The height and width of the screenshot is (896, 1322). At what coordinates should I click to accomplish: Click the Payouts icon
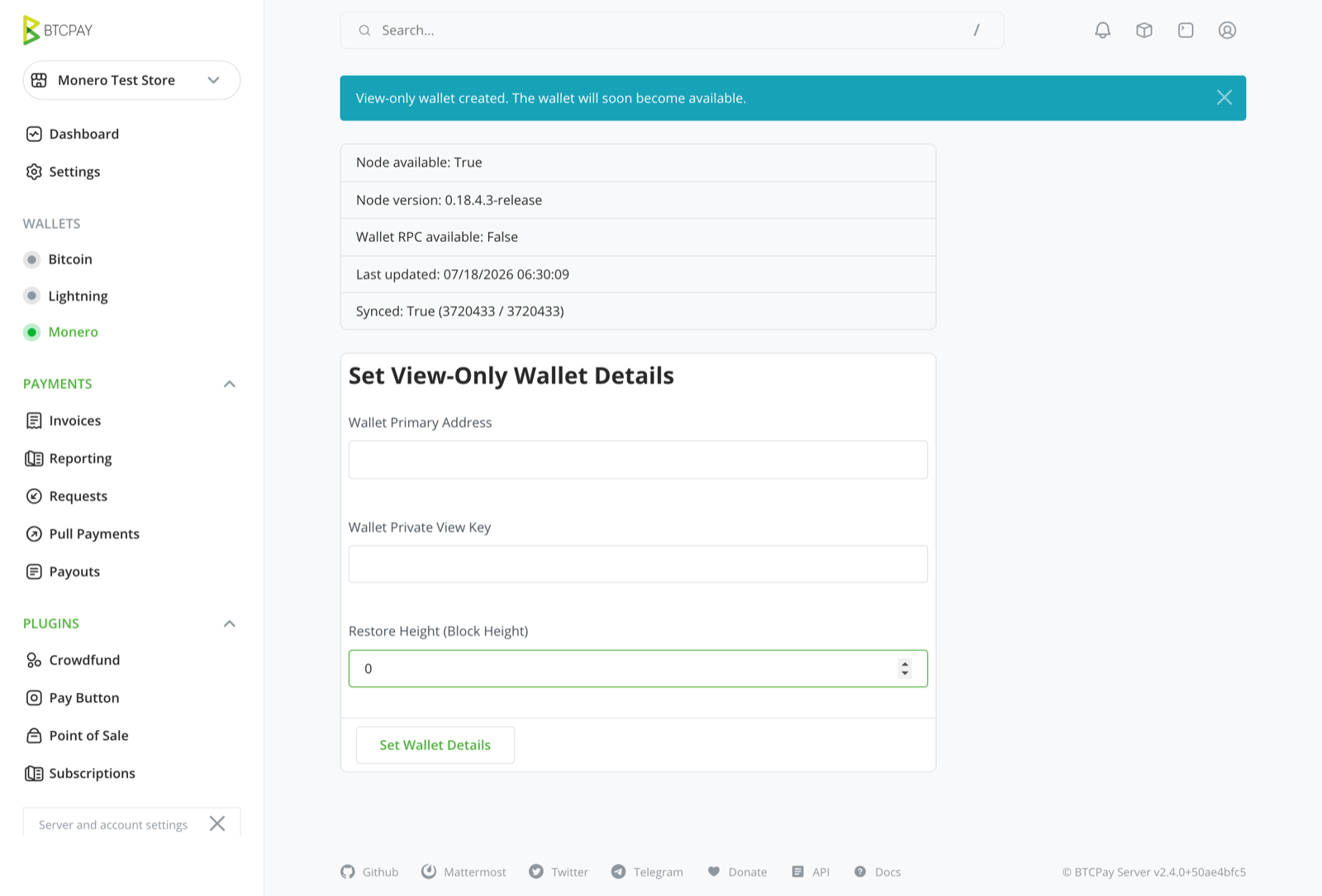34,571
